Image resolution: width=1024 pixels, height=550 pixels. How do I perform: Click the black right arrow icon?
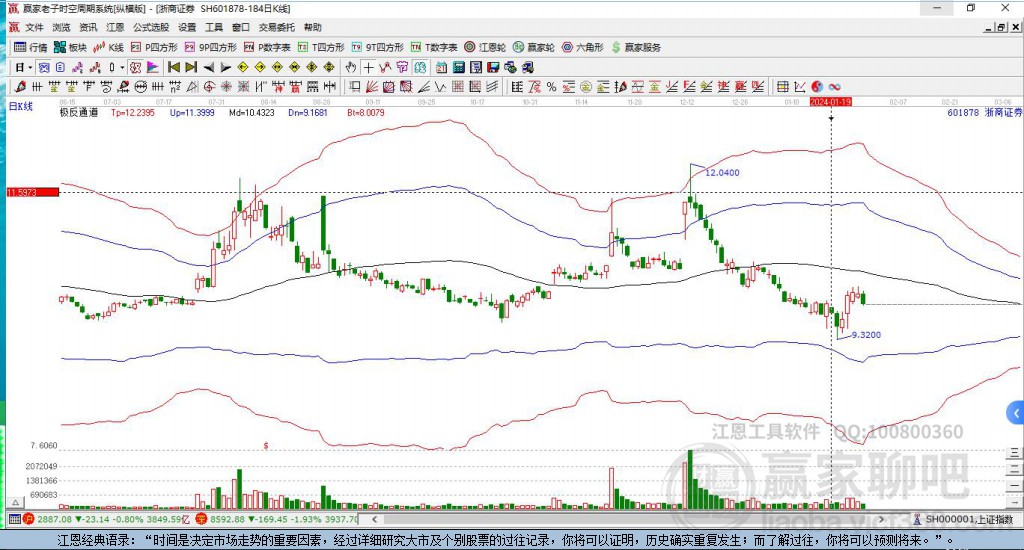[226, 67]
